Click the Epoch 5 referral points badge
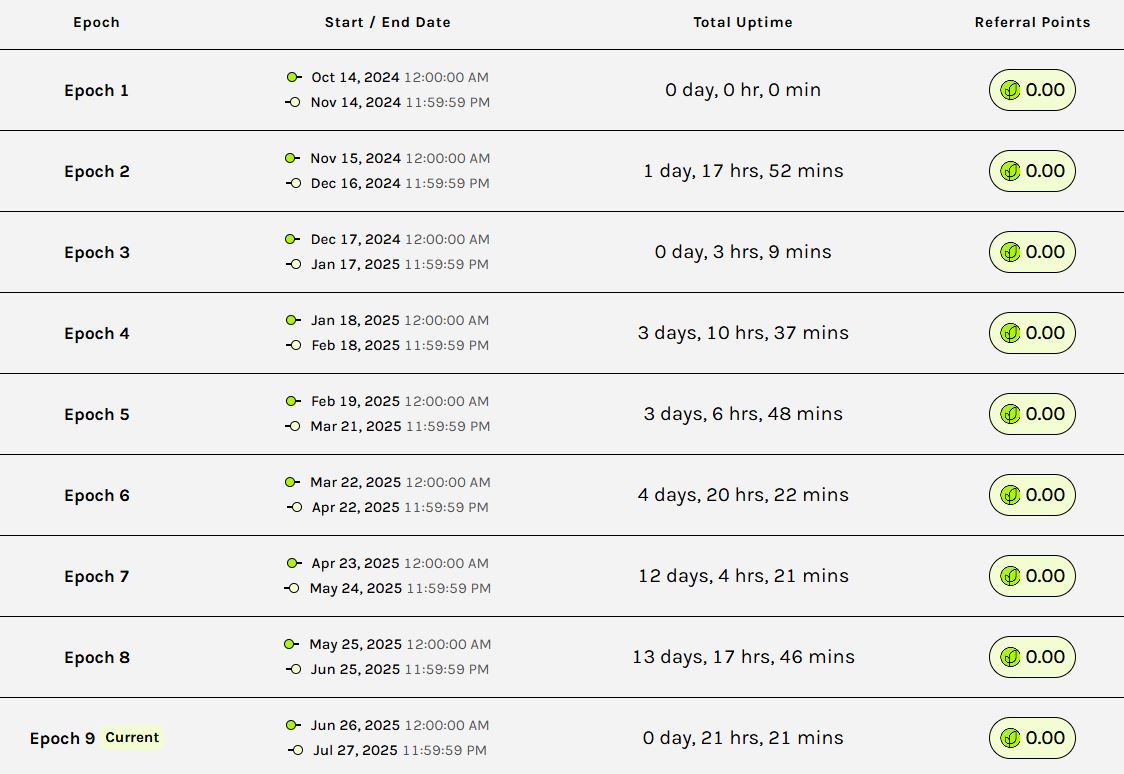This screenshot has width=1124, height=774. click(x=1032, y=414)
